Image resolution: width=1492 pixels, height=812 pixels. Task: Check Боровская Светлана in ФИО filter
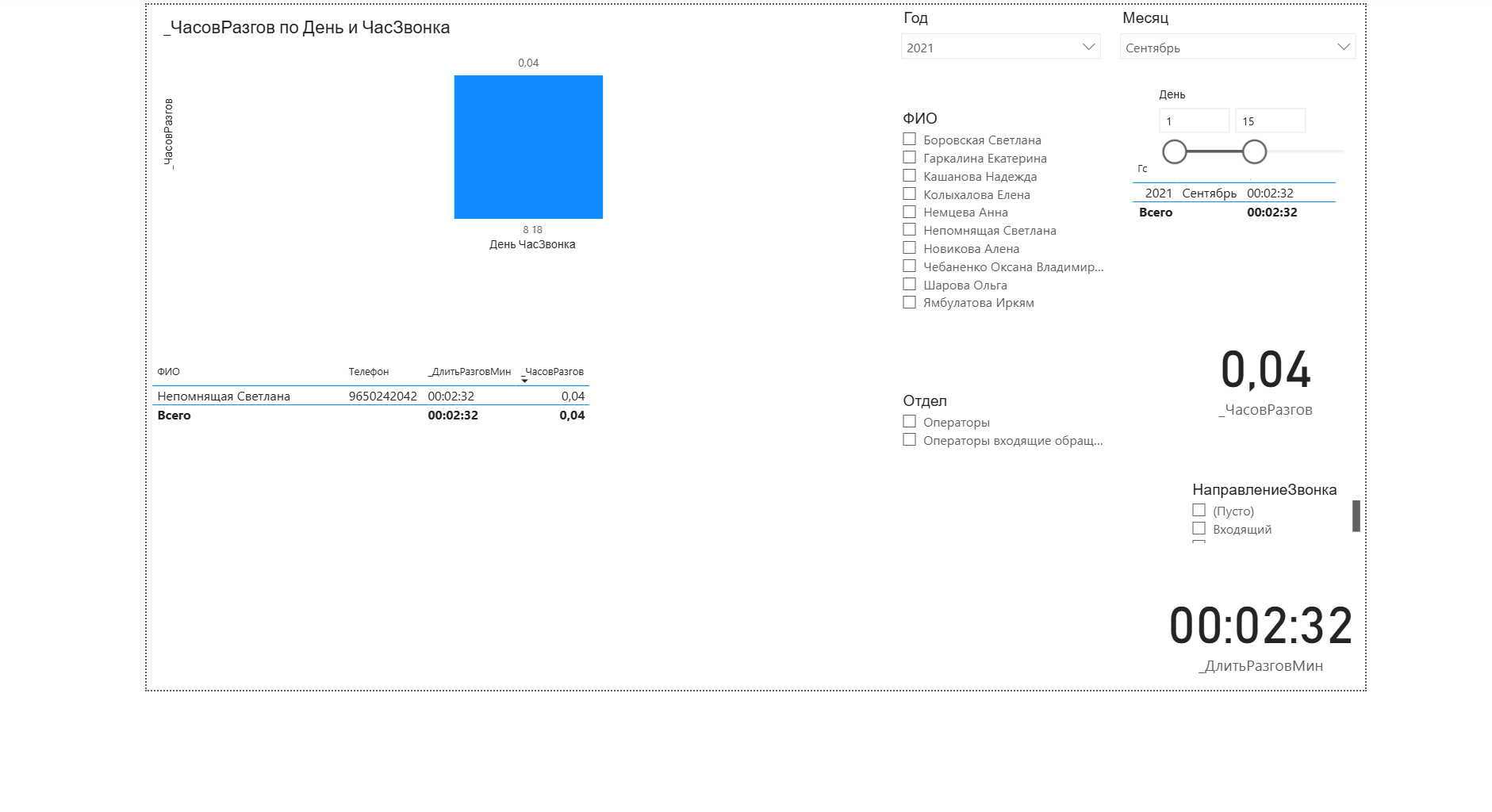click(x=910, y=140)
